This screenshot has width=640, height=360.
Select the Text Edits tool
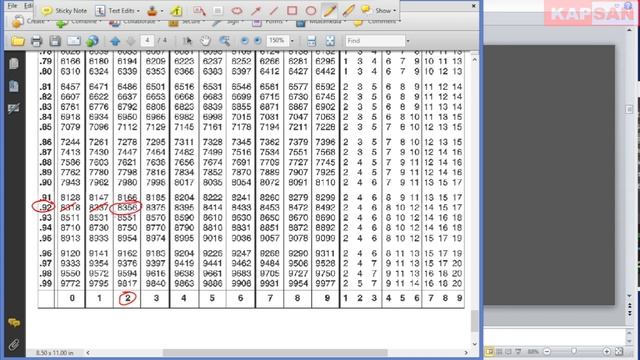point(115,11)
